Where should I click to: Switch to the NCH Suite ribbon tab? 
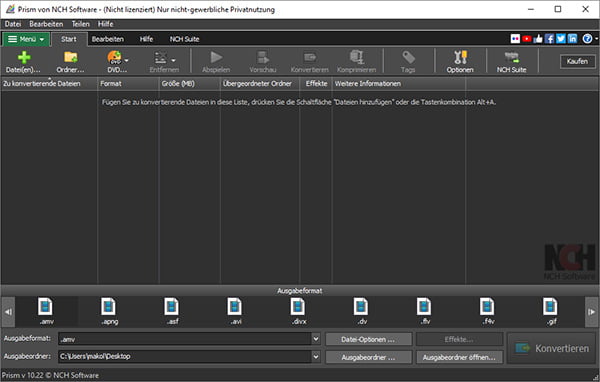(184, 39)
